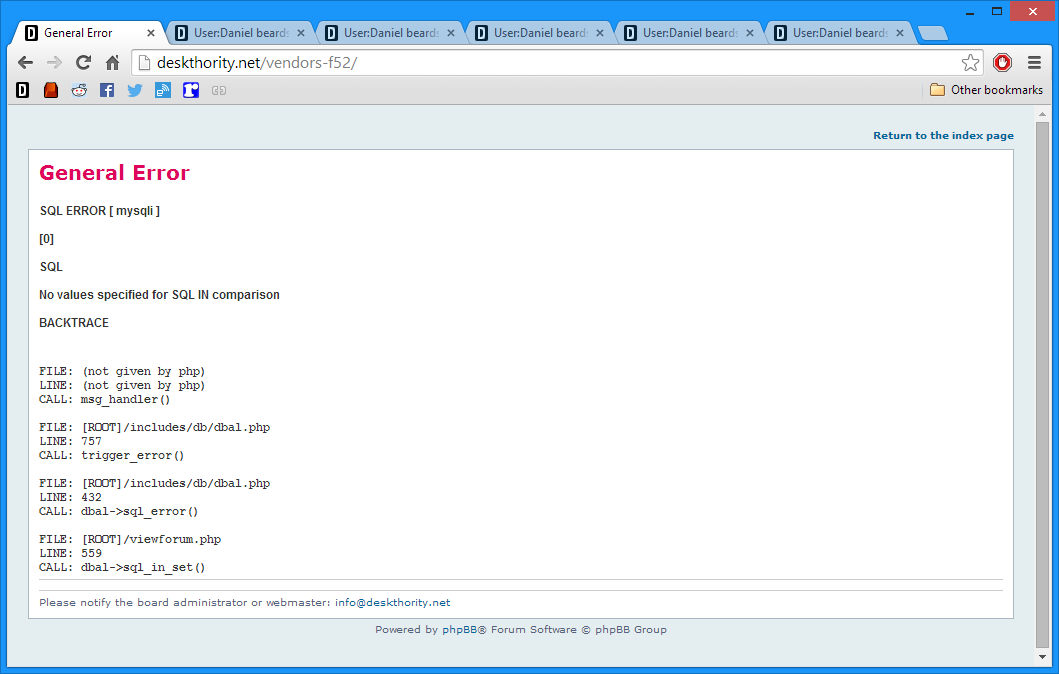Switch to the General Error tab

[x=80, y=33]
